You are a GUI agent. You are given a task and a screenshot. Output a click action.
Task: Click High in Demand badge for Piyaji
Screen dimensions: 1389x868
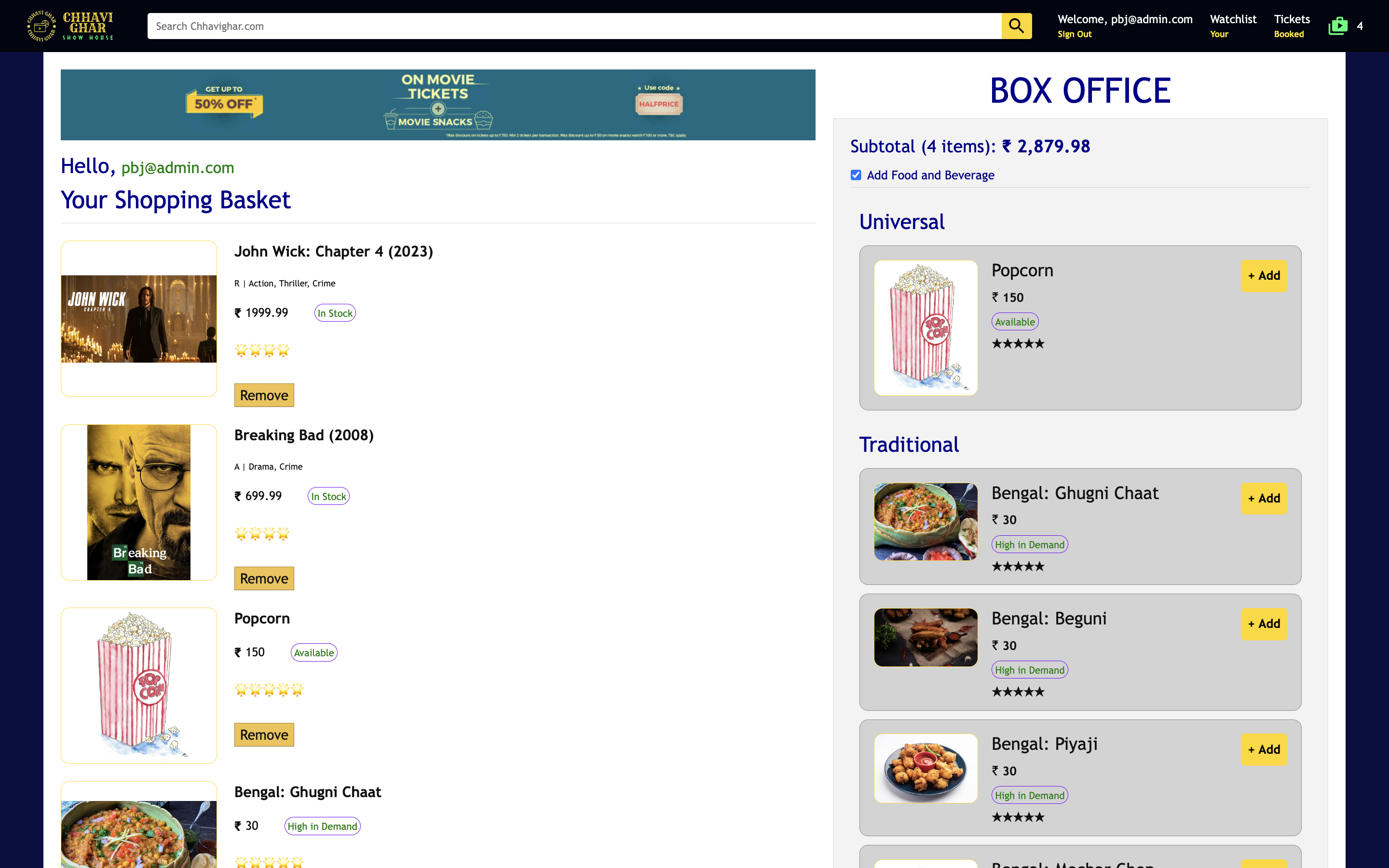pos(1029,795)
